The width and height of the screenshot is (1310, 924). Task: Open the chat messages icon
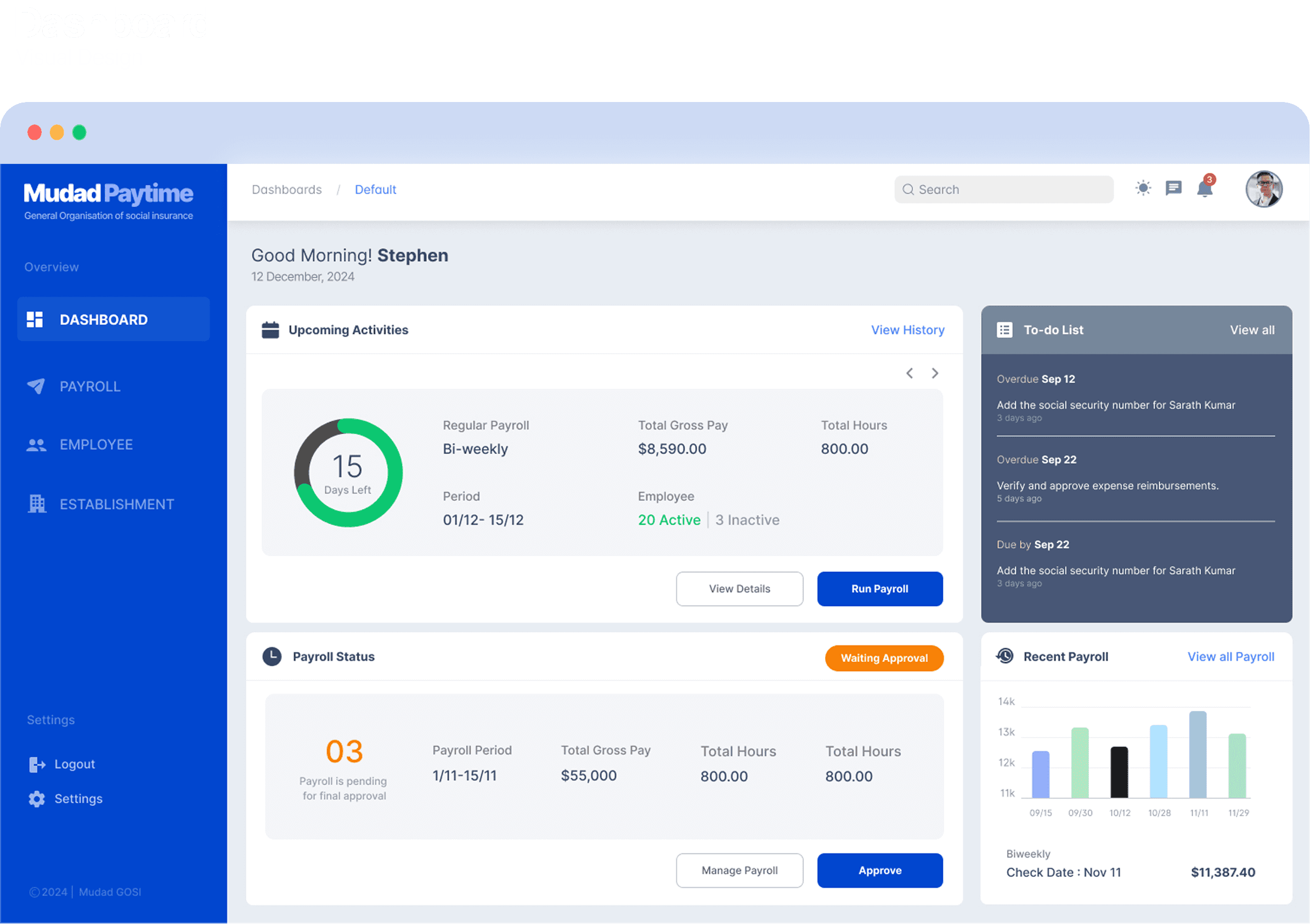click(1173, 188)
